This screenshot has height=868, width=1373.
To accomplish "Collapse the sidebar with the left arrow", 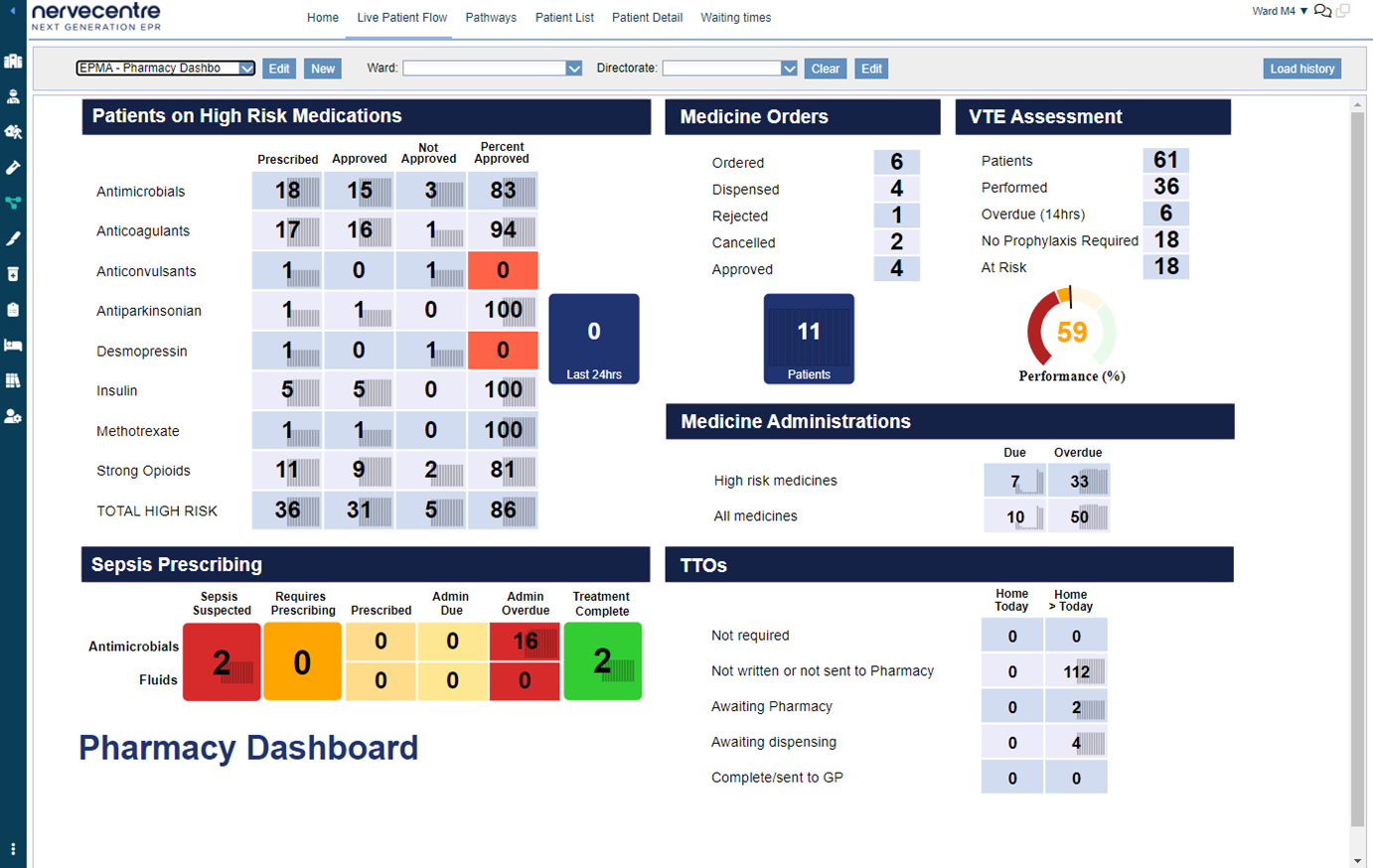I will coord(13,11).
